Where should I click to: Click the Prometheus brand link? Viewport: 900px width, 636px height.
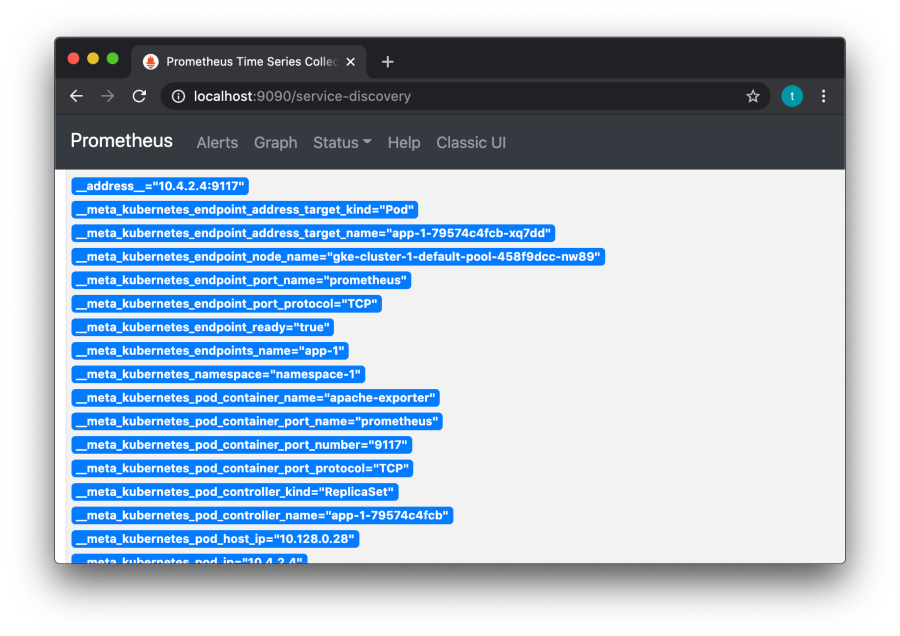click(122, 141)
